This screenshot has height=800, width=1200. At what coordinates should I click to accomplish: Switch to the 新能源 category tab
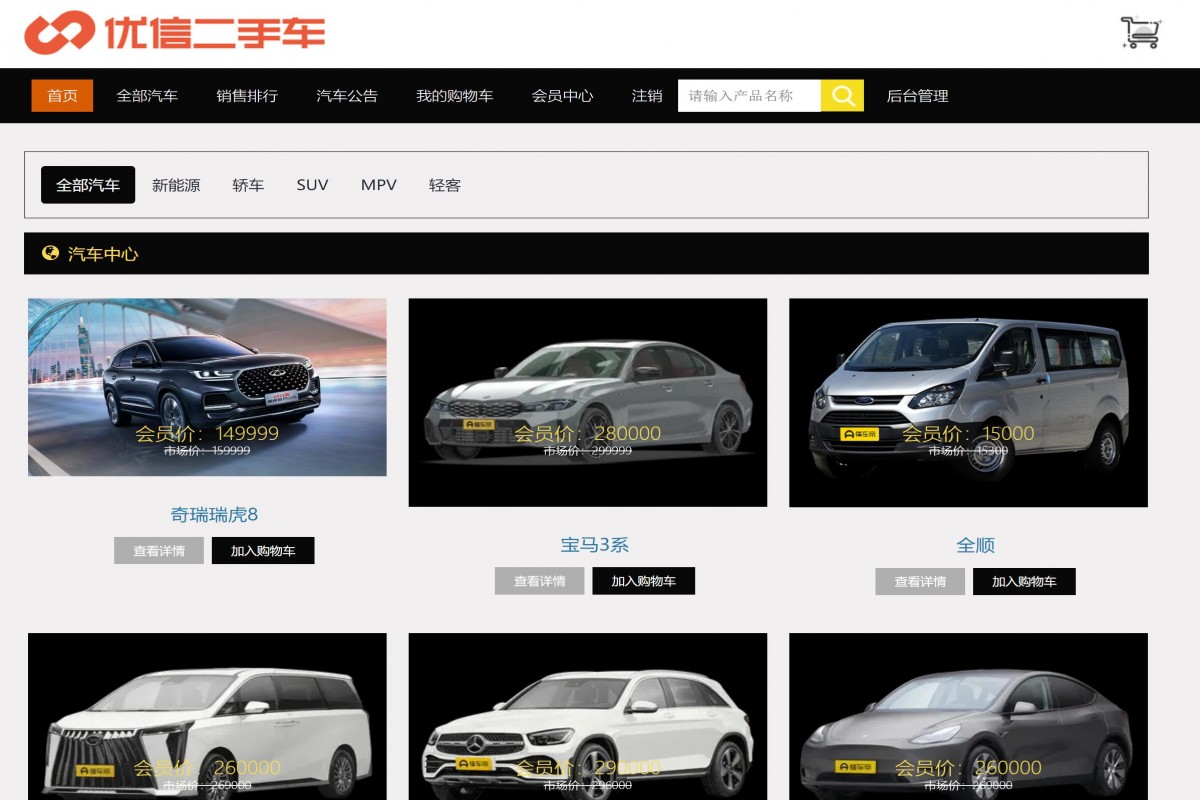click(x=176, y=184)
